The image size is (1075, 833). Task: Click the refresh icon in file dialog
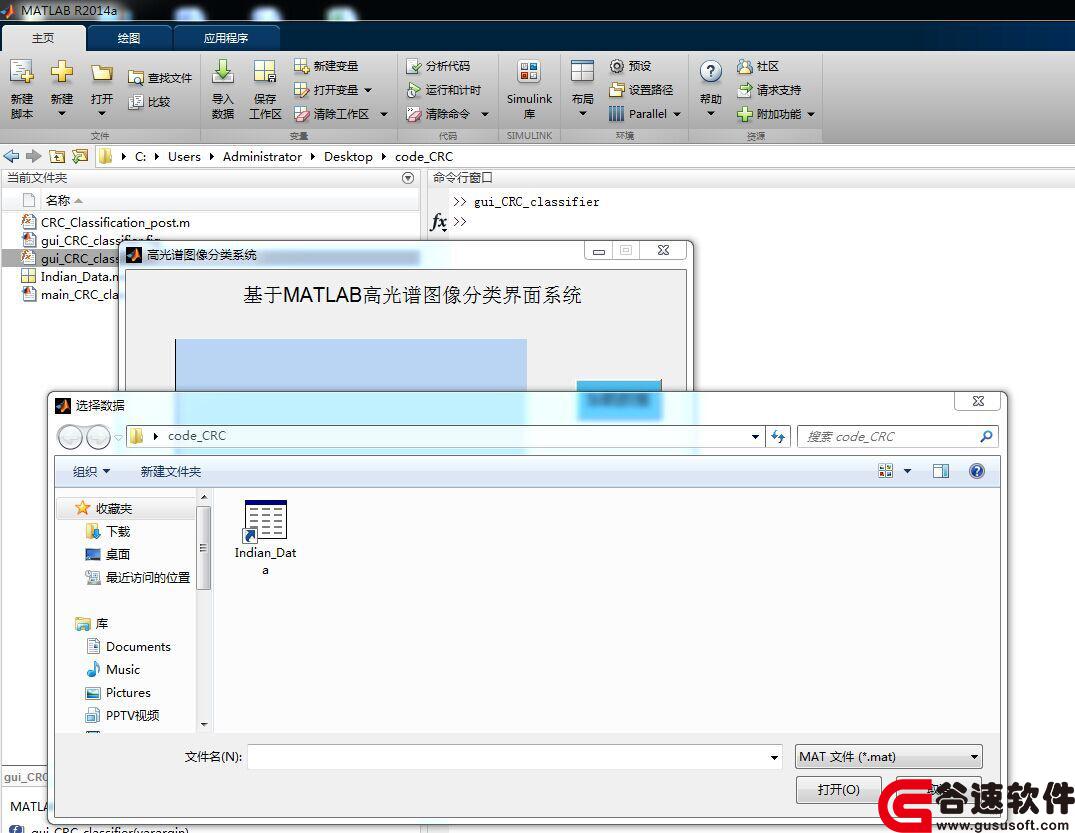point(778,436)
